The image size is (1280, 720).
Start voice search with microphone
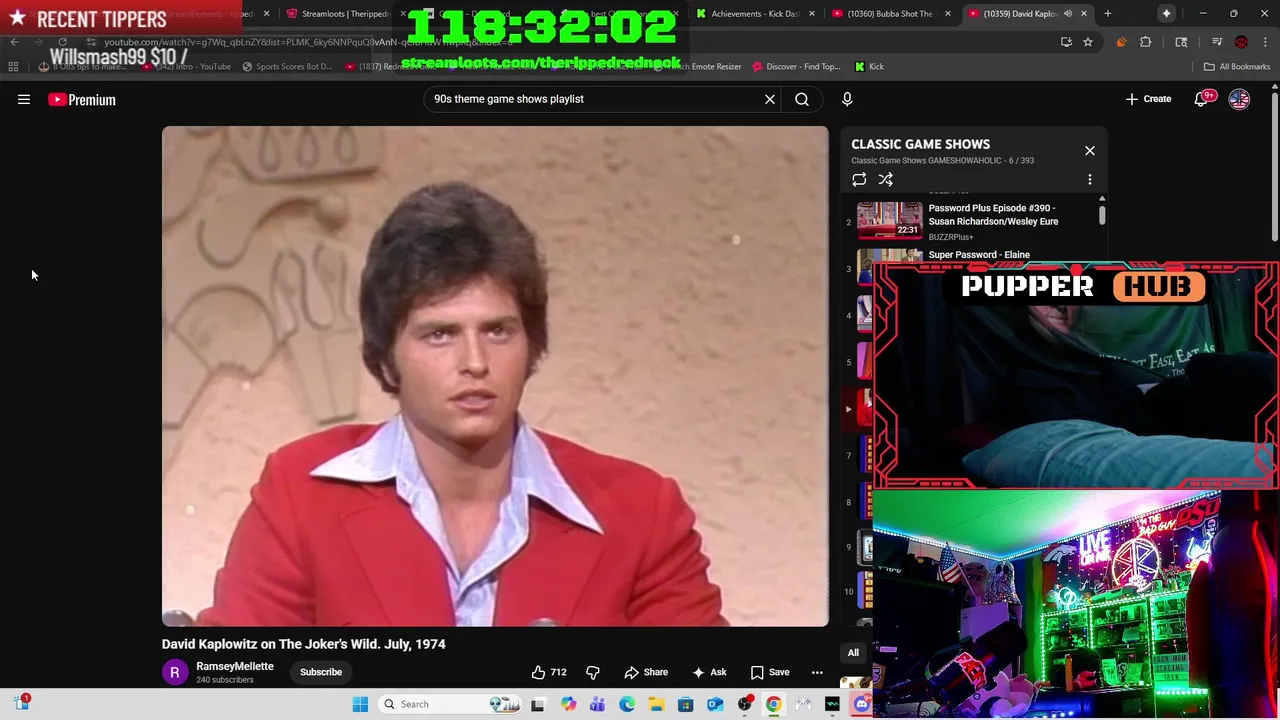click(x=847, y=99)
